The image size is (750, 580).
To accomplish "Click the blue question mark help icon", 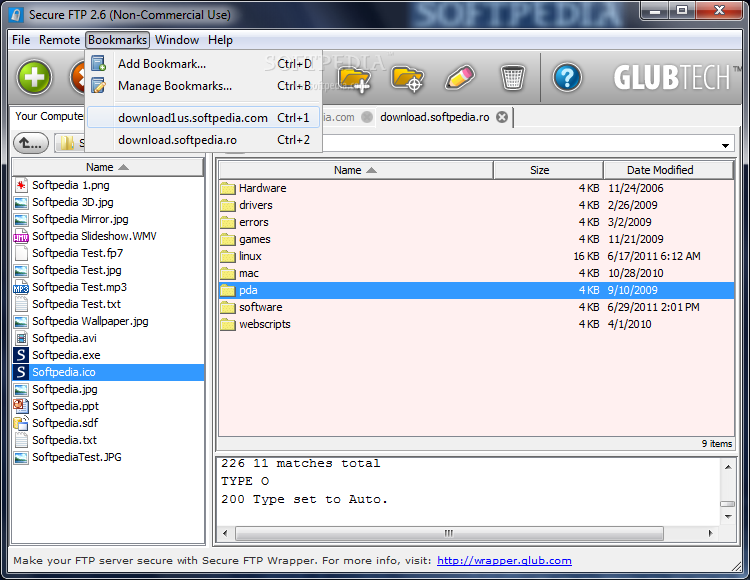I will point(567,77).
